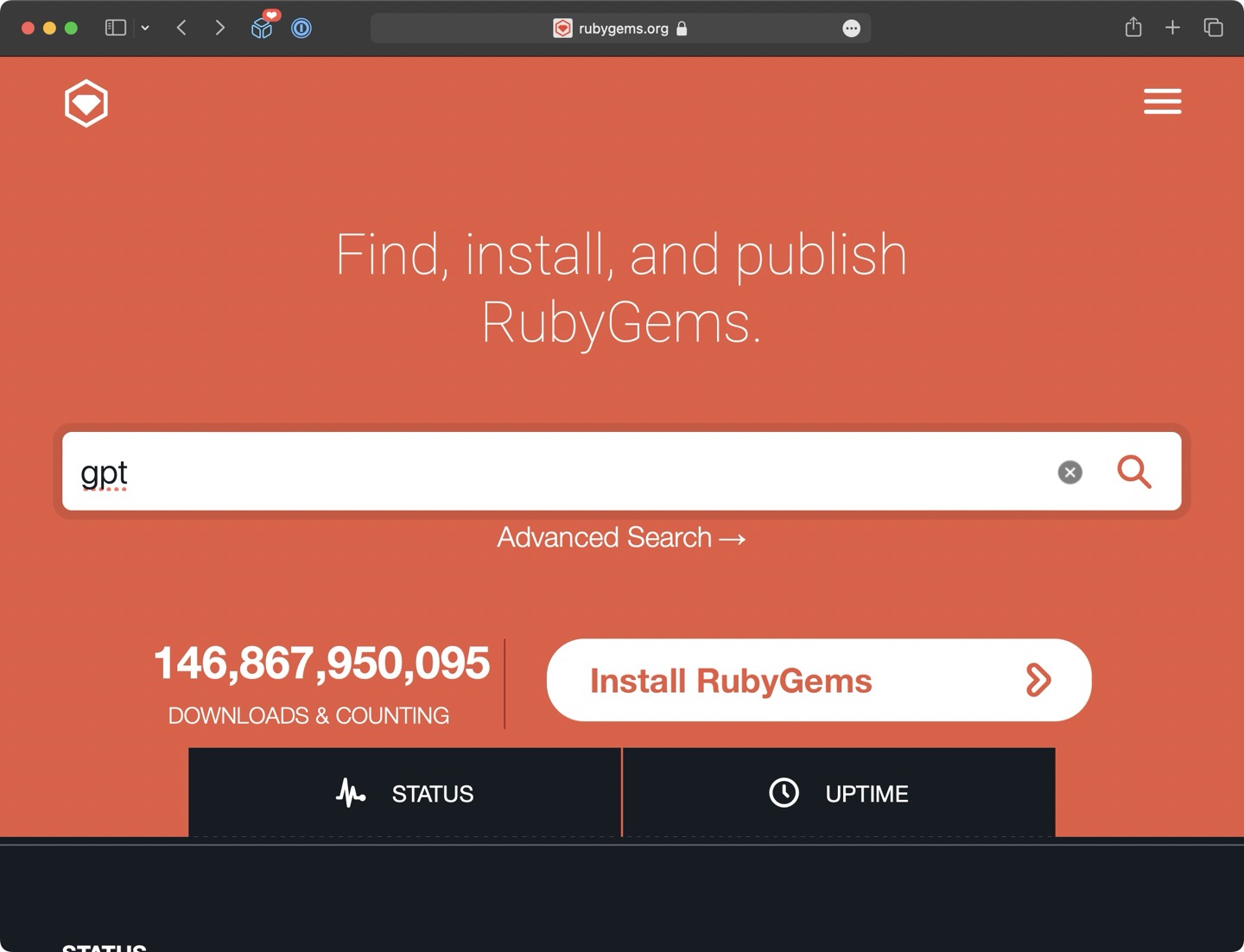This screenshot has height=952, width=1244.
Task: Open the page options ellipsis menu
Action: pos(851,29)
